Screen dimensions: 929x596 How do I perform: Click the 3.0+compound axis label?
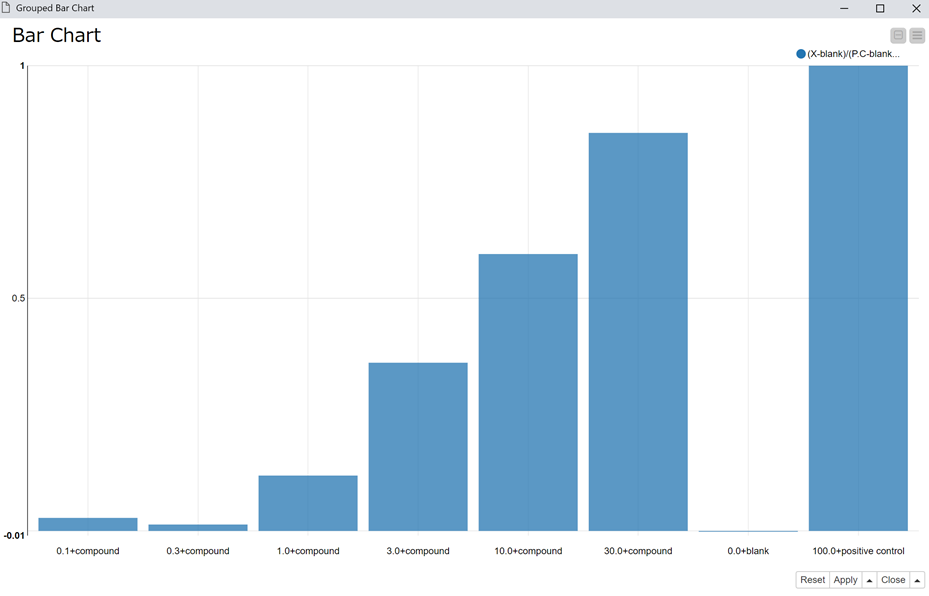(x=418, y=551)
